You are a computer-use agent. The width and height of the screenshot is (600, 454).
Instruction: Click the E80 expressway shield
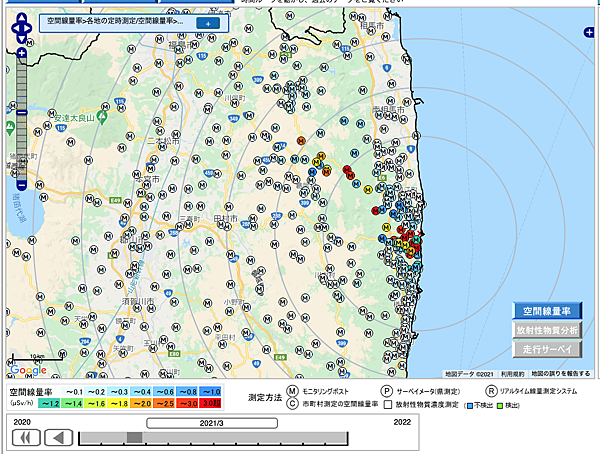174,354
